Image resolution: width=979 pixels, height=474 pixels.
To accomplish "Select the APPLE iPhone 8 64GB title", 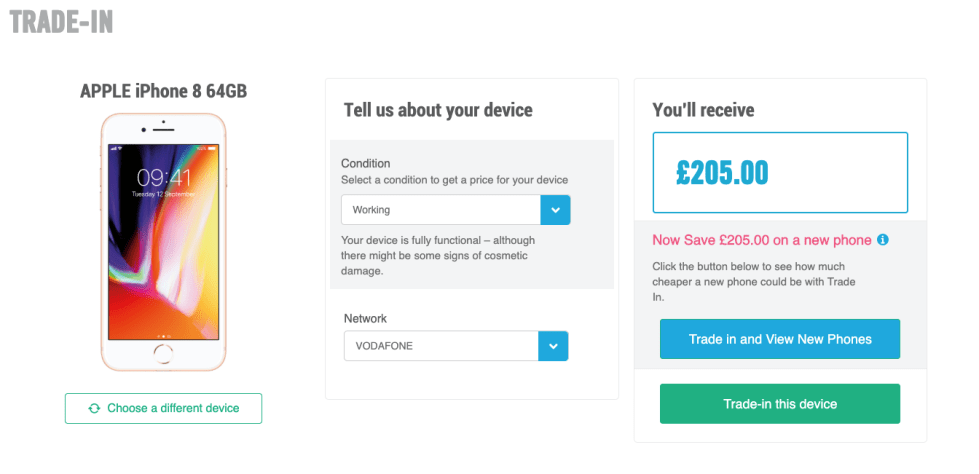I will [163, 91].
